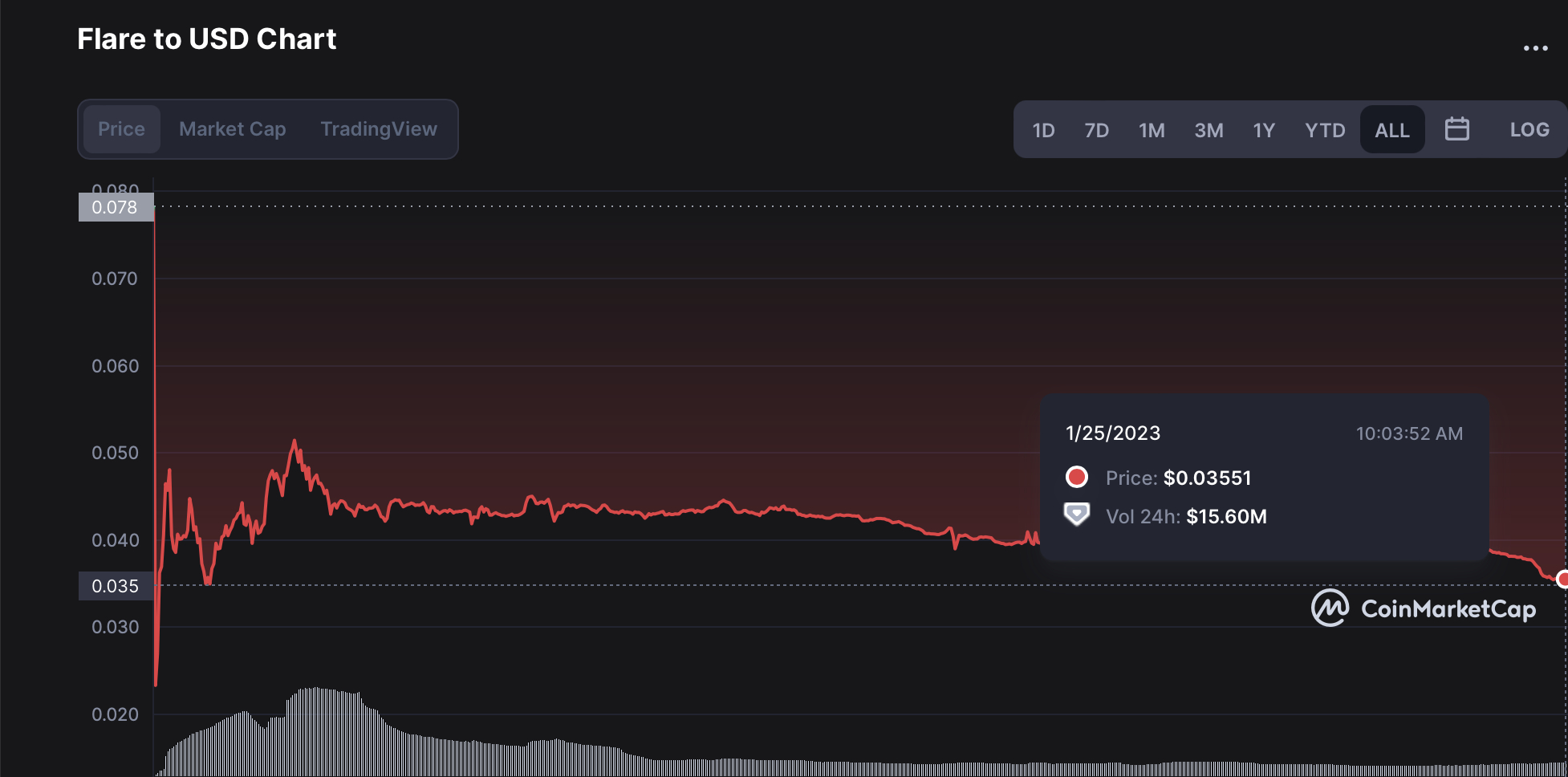The width and height of the screenshot is (1568, 777).
Task: Click the 0.030 y-axis label
Action: [115, 627]
